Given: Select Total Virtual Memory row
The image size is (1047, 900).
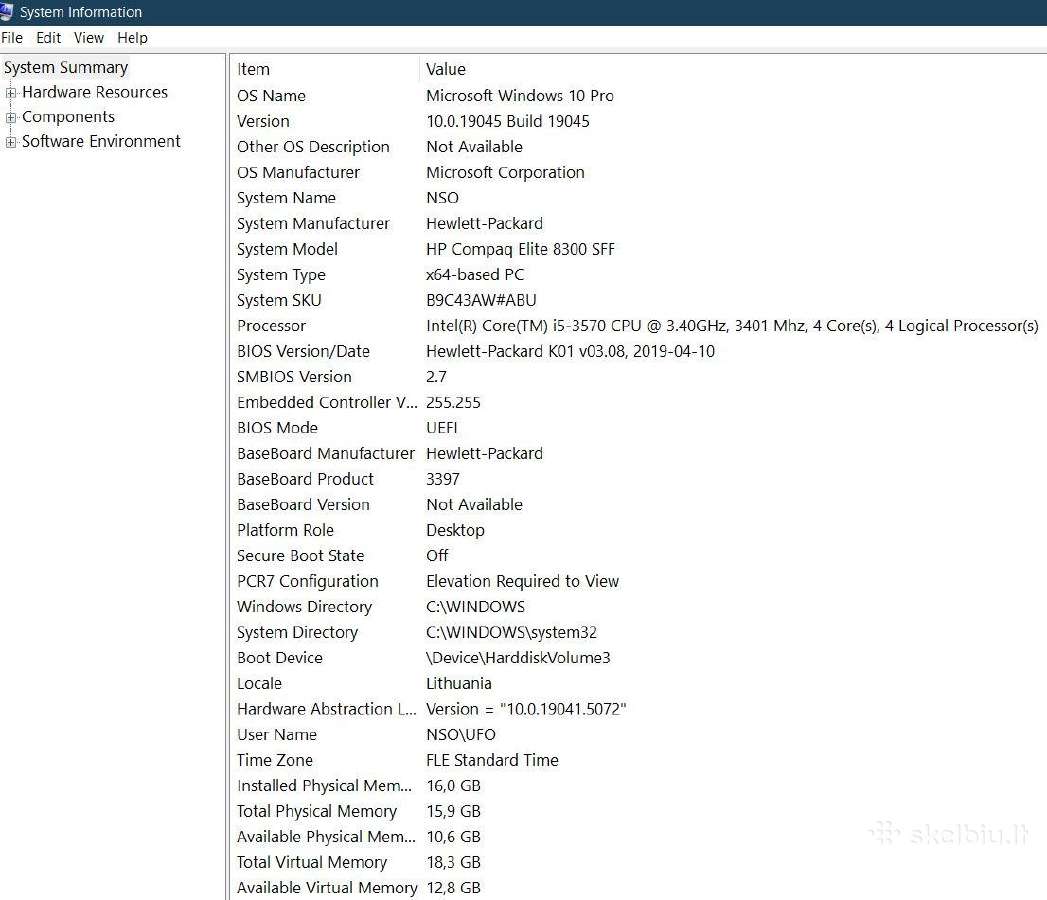Looking at the screenshot, I should click(312, 863).
